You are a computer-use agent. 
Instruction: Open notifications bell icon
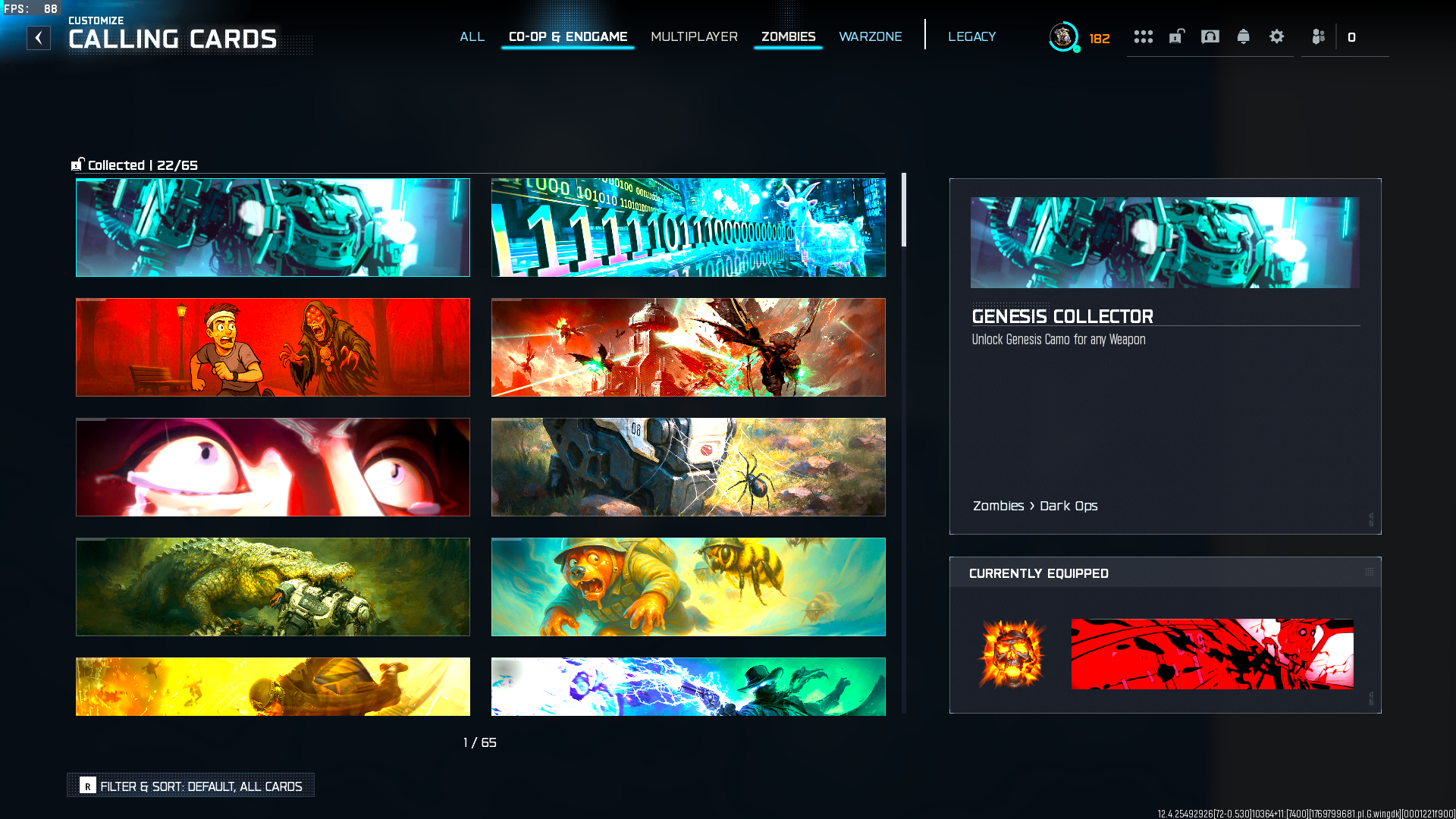(1243, 36)
